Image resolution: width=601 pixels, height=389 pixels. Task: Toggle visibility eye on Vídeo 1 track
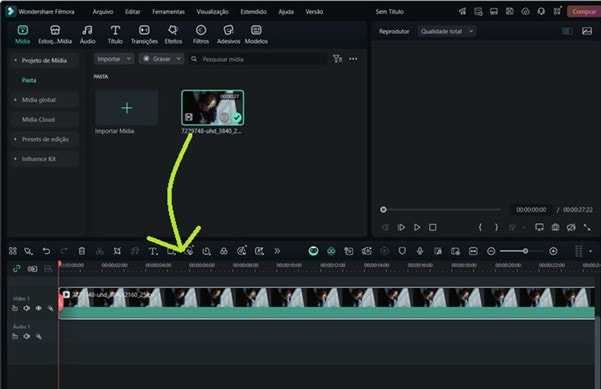coord(39,308)
